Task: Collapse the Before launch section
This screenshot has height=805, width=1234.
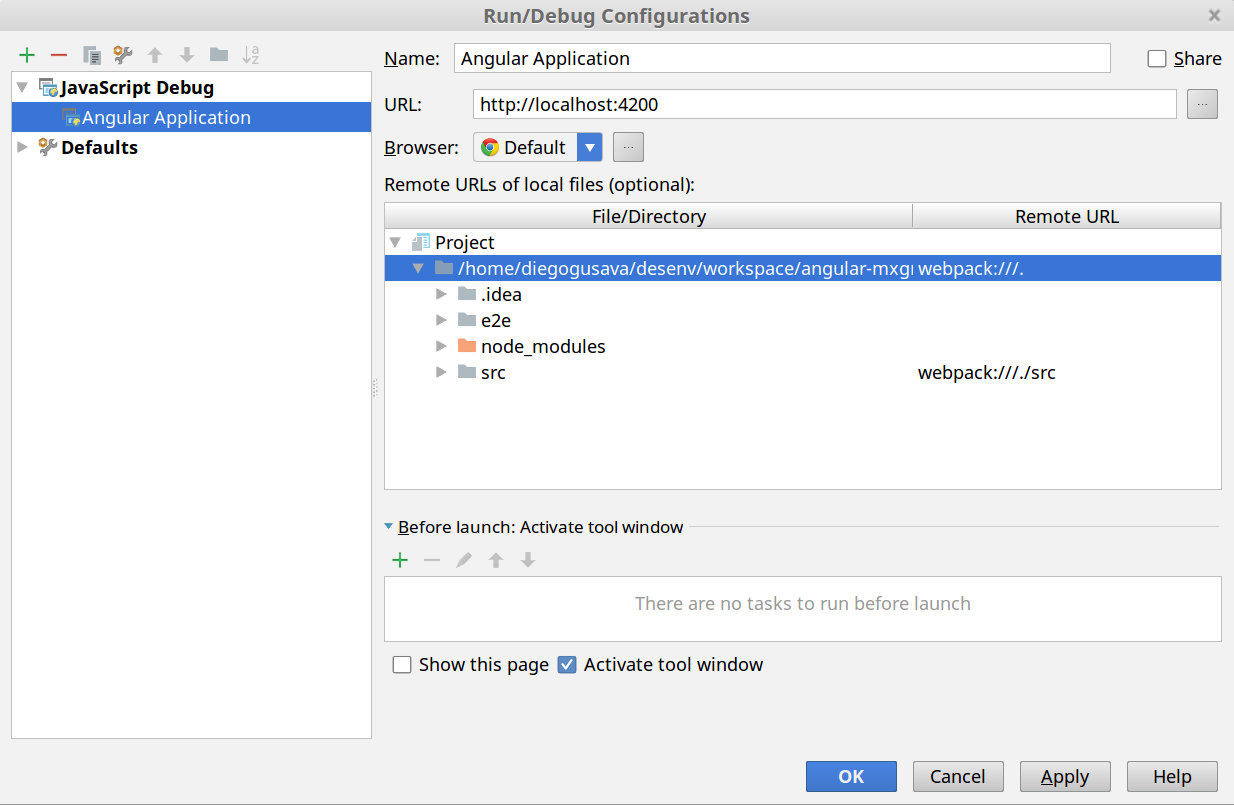Action: point(389,527)
